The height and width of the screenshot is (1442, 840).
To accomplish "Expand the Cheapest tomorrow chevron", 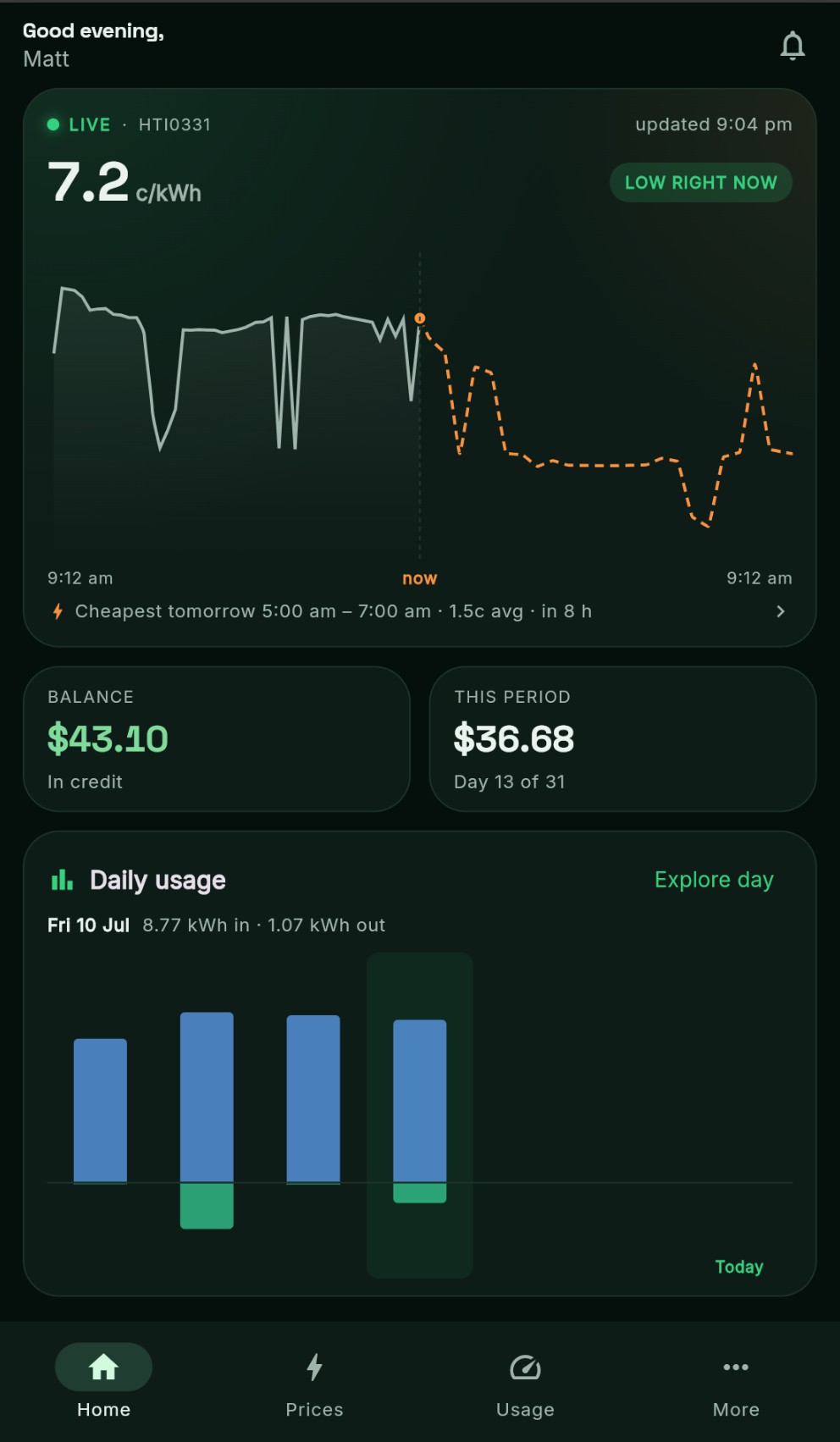I will (781, 611).
